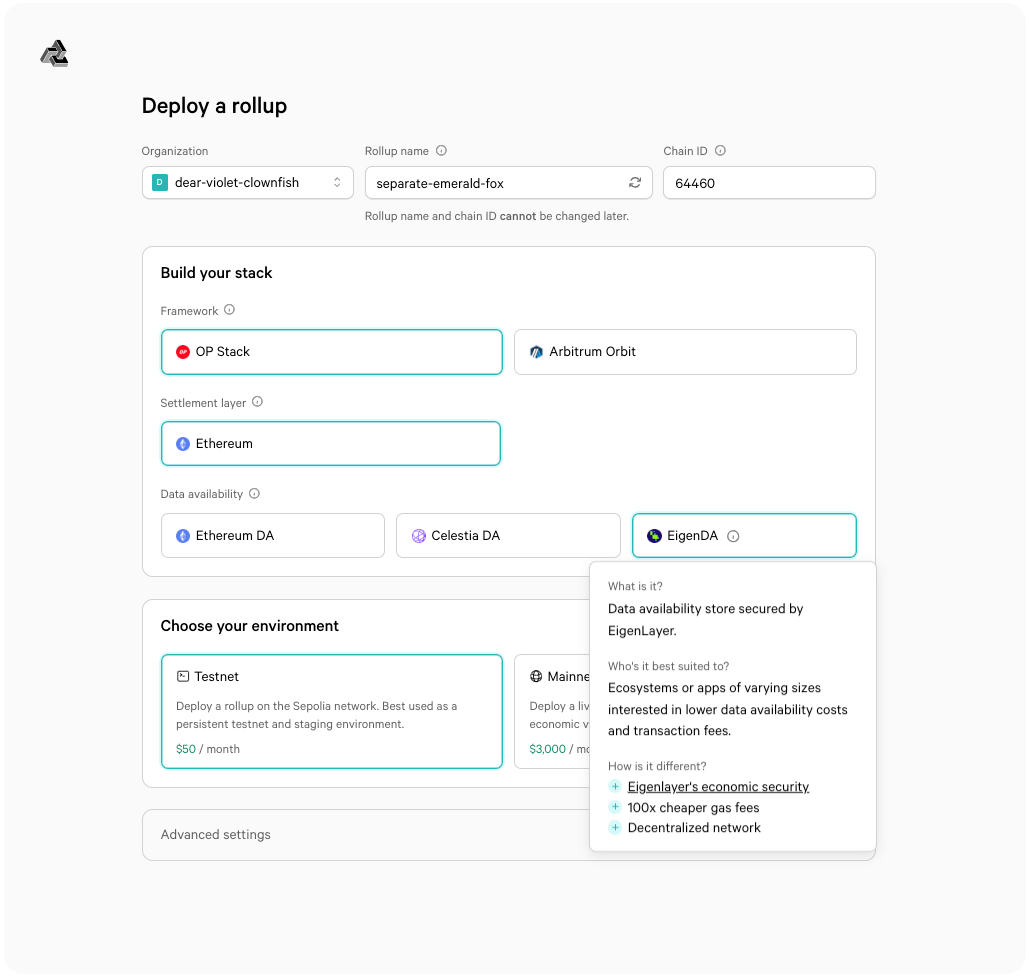Image resolution: width=1030 pixels, height=977 pixels.
Task: Focus the Chain ID field showing 64460
Action: pos(769,183)
